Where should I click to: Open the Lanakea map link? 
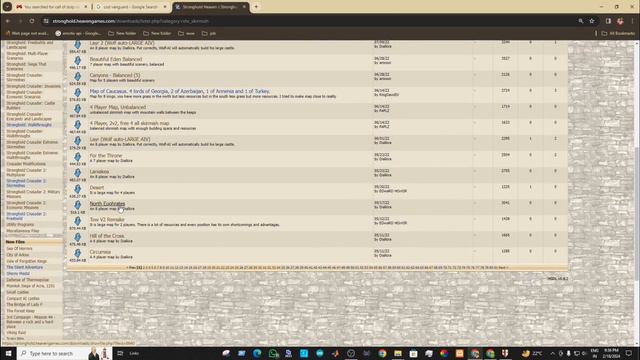click(x=99, y=171)
